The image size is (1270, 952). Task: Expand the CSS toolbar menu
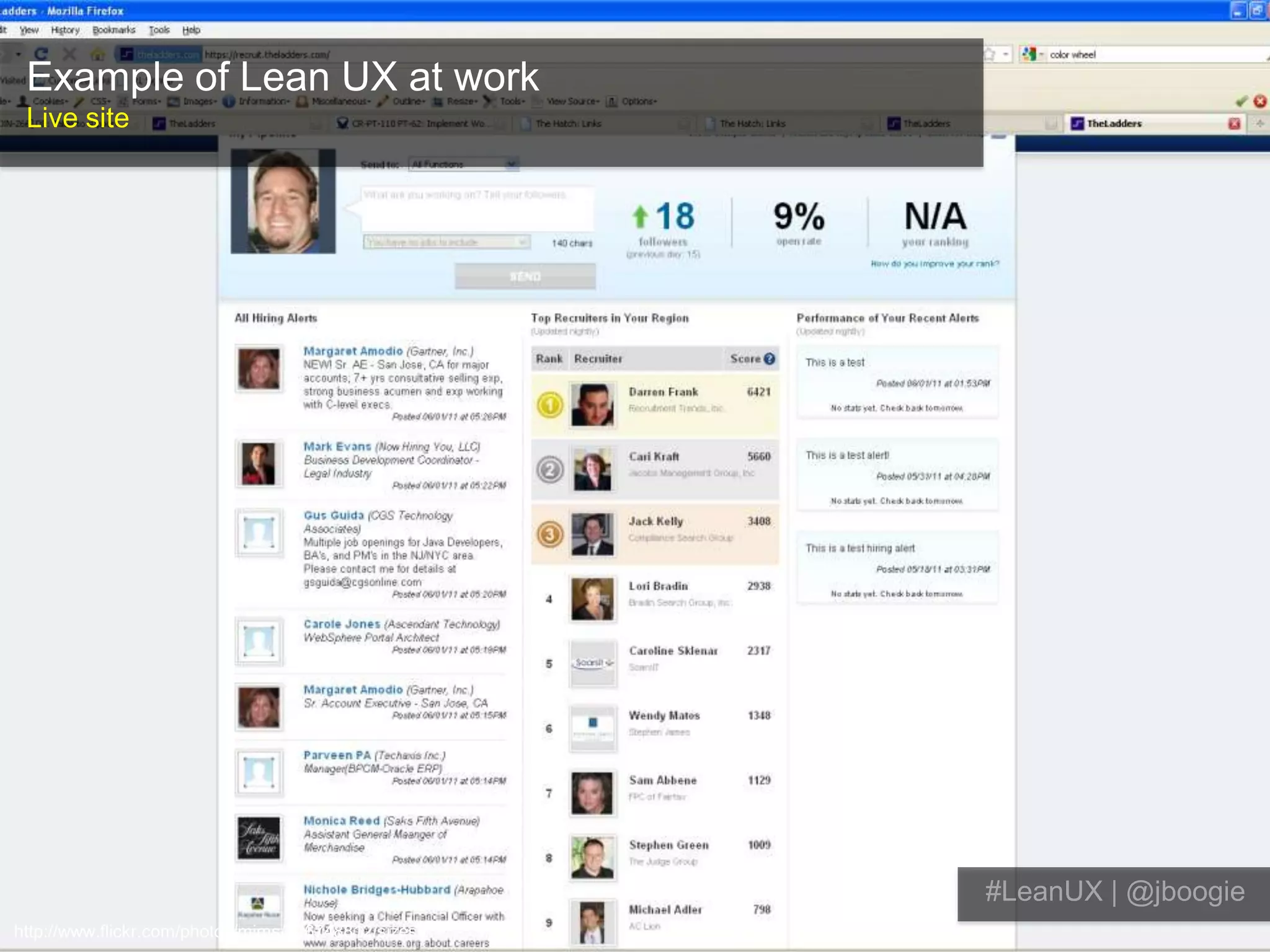pos(94,101)
